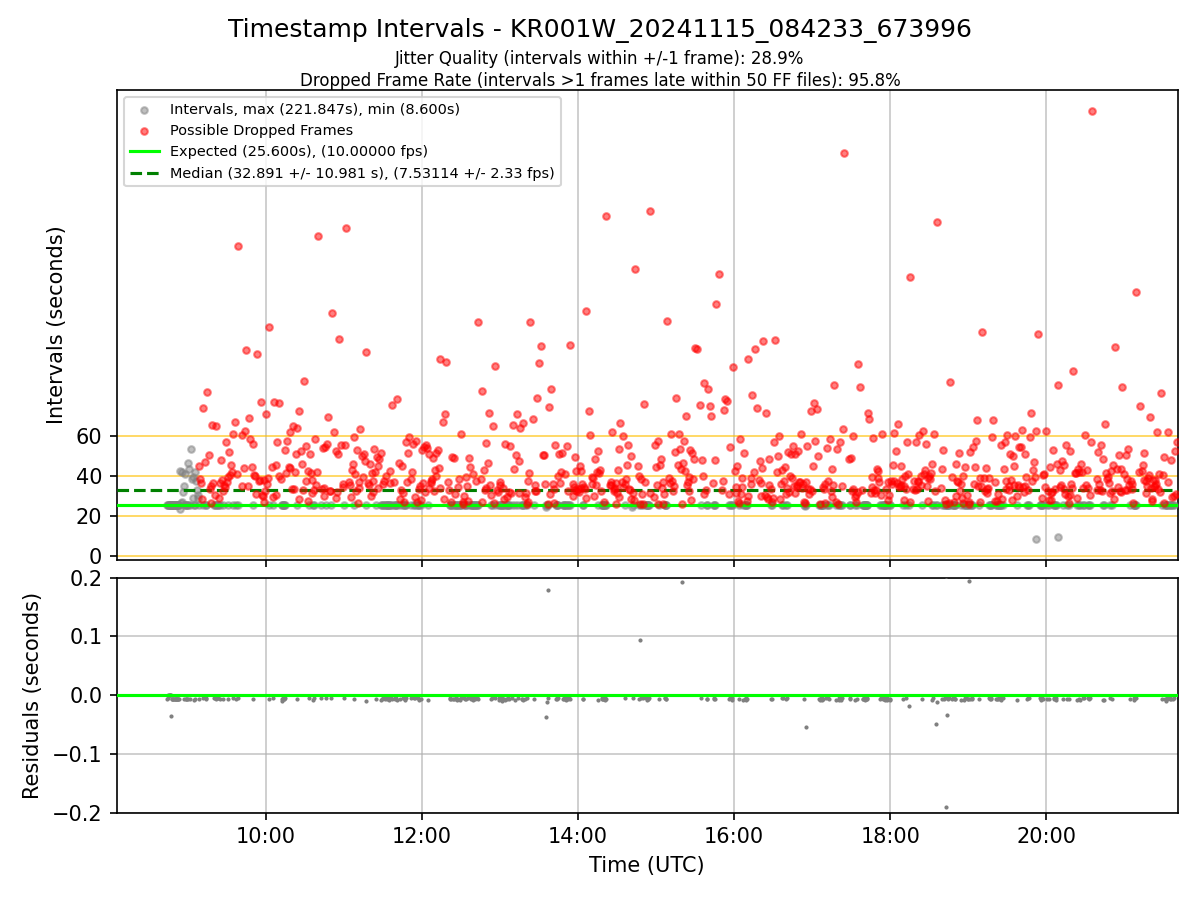The image size is (1200, 900).
Task: Click the '0.1' tick on the residuals axis
Action: tap(87, 637)
